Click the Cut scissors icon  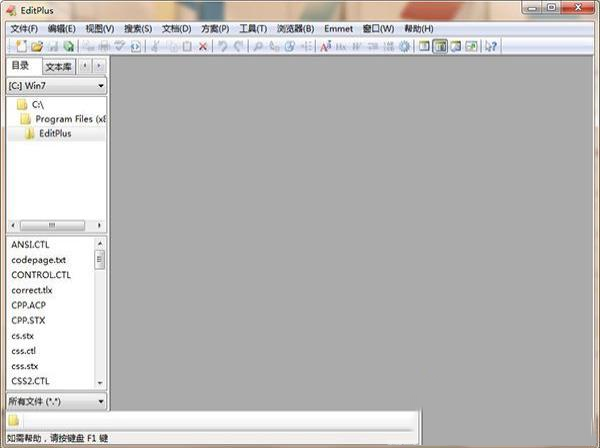point(155,46)
